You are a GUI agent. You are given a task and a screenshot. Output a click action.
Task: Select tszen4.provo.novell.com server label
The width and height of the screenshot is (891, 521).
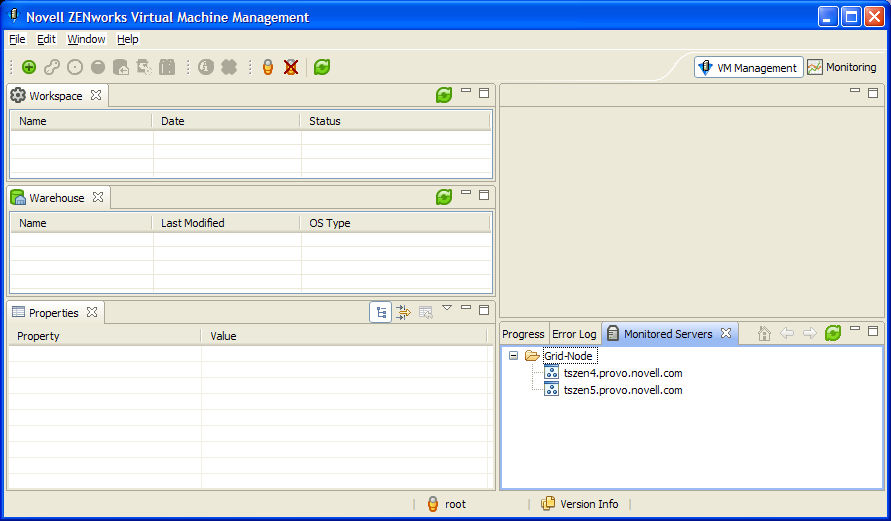(623, 373)
